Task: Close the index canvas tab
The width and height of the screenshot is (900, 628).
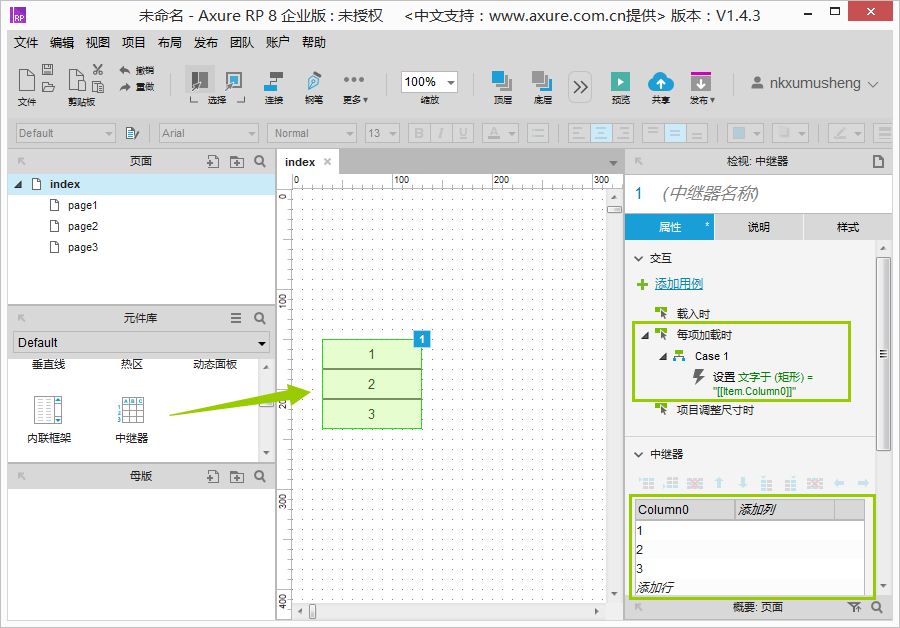Action: click(x=327, y=162)
